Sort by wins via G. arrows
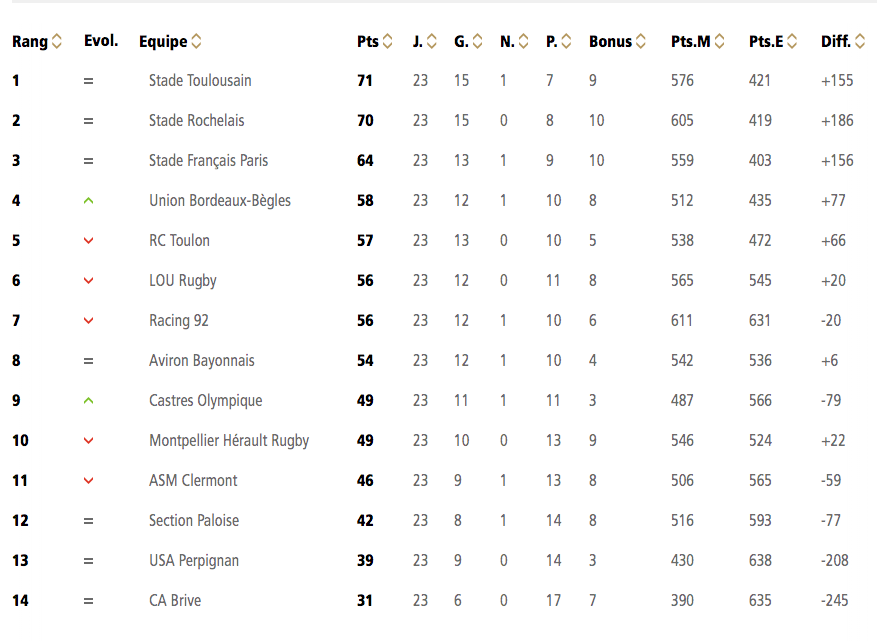This screenshot has width=896, height=641. click(477, 41)
